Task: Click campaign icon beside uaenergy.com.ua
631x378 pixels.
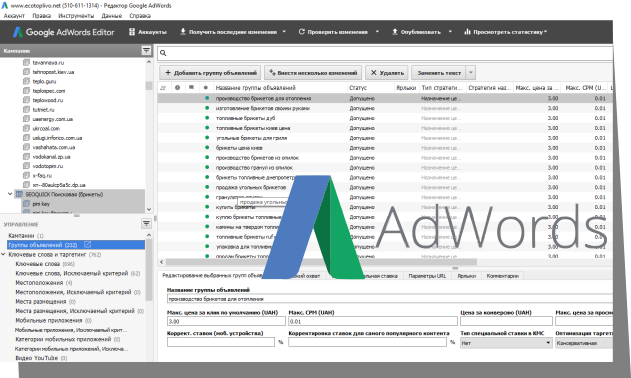Action: (x=26, y=119)
